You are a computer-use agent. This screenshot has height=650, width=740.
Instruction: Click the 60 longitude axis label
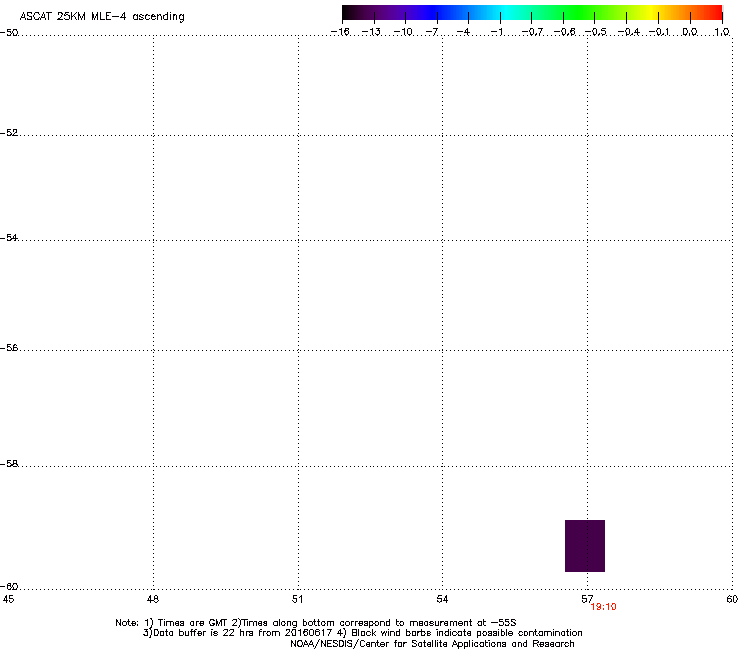[x=732, y=599]
